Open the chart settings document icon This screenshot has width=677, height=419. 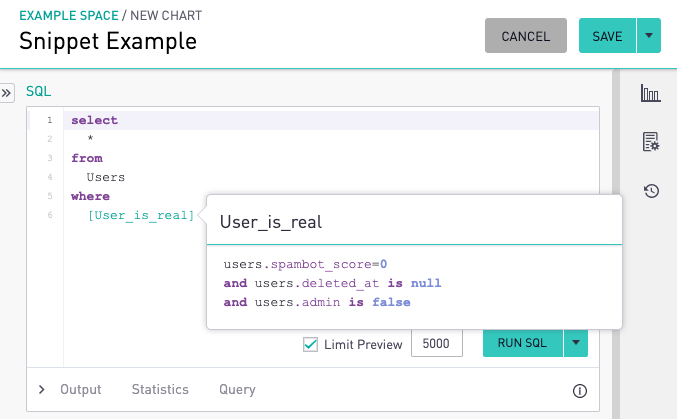tap(651, 142)
